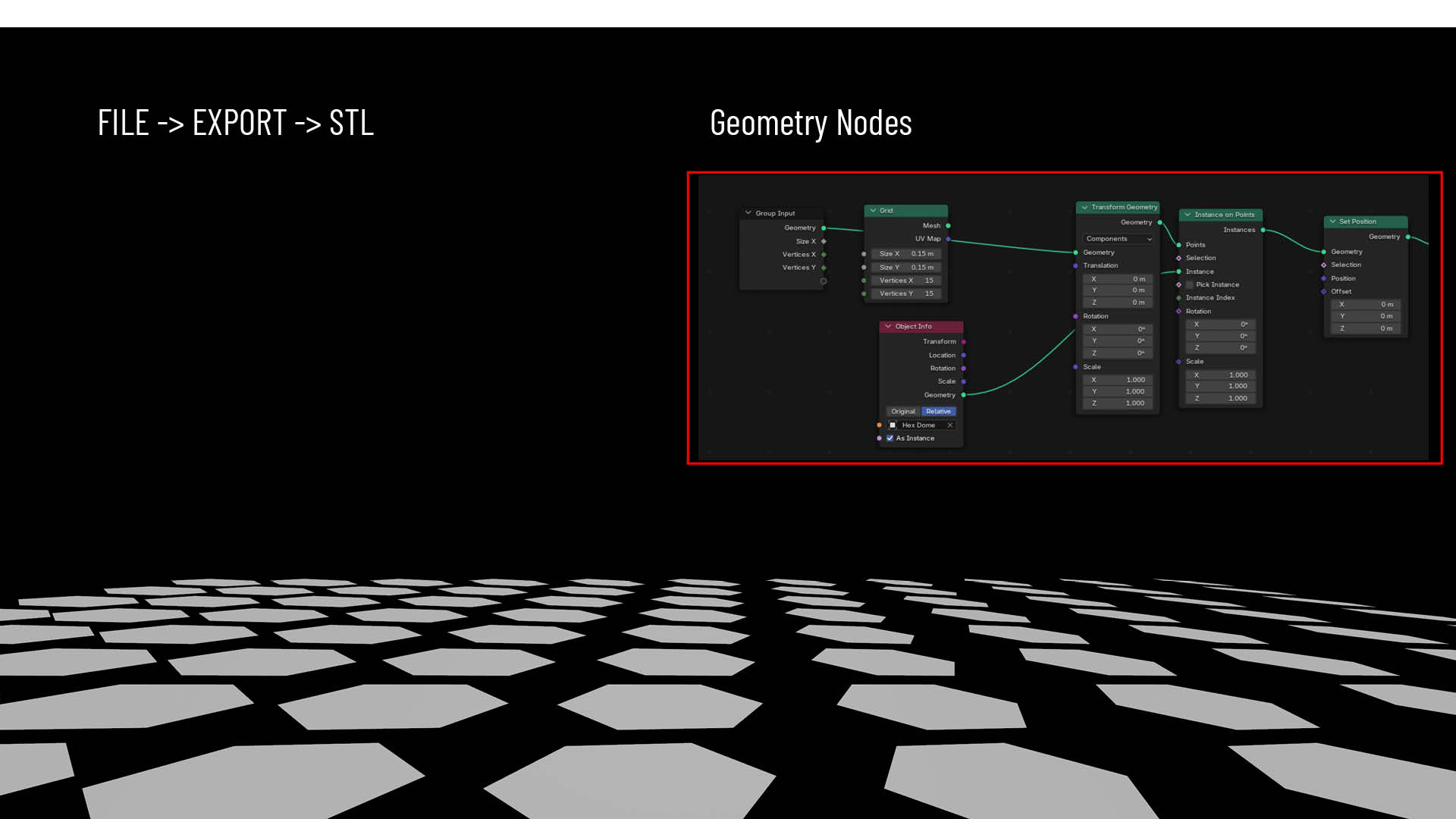Collapse the Set Position node
The width and height of the screenshot is (1456, 819).
click(x=1332, y=221)
